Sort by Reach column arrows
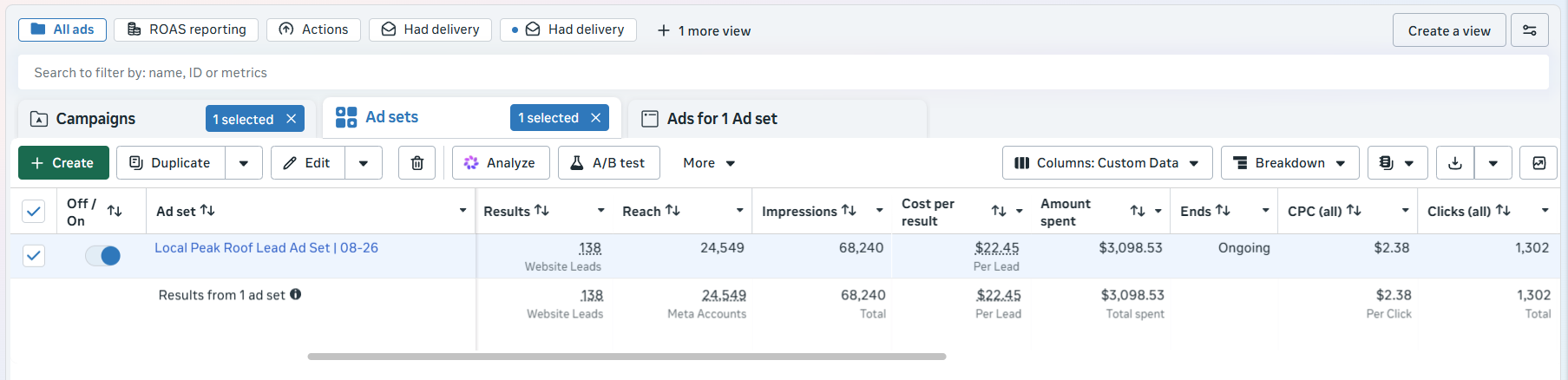1568x380 pixels. (672, 211)
